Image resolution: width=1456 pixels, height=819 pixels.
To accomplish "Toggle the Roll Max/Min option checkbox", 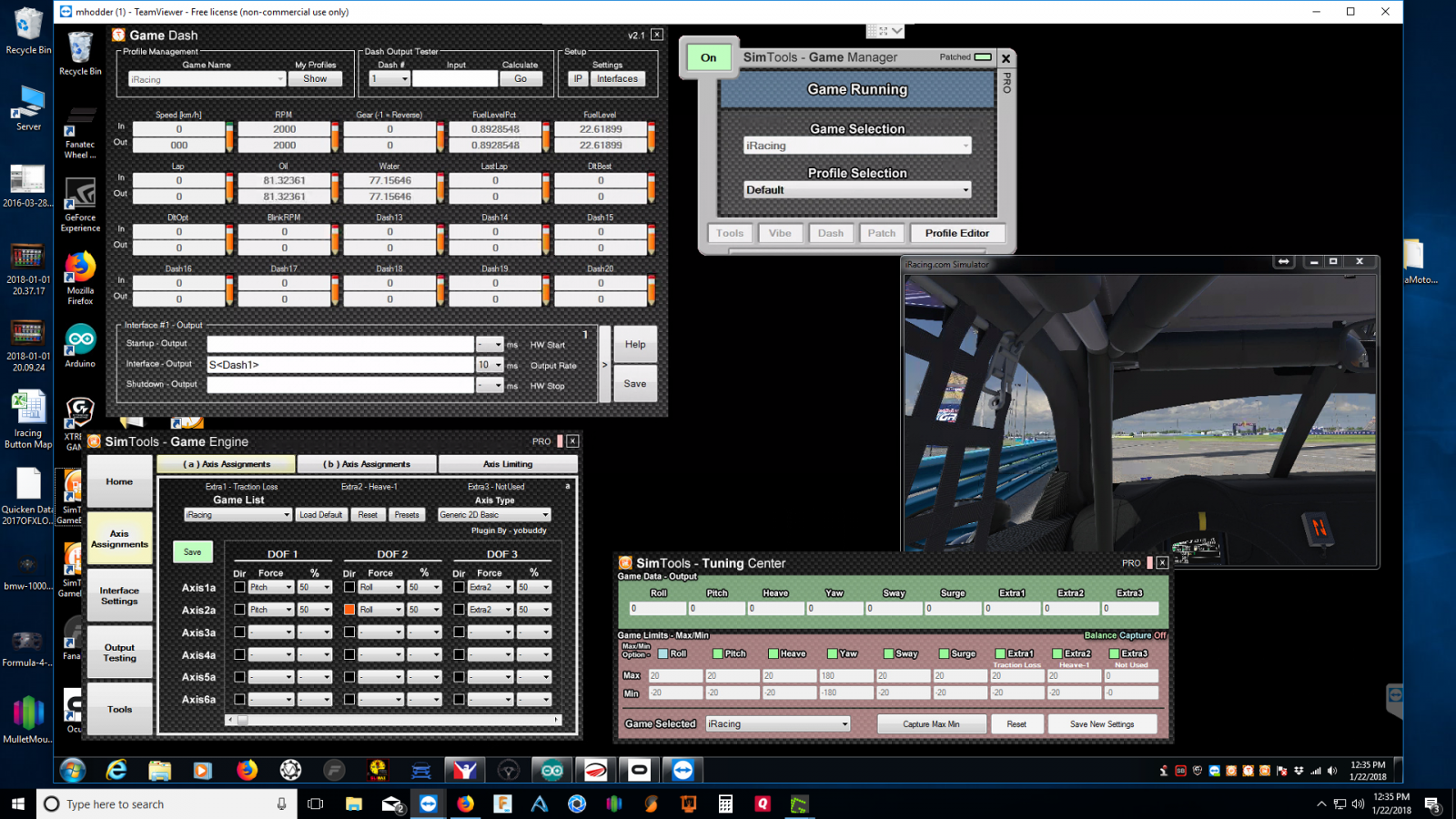I will click(x=662, y=653).
